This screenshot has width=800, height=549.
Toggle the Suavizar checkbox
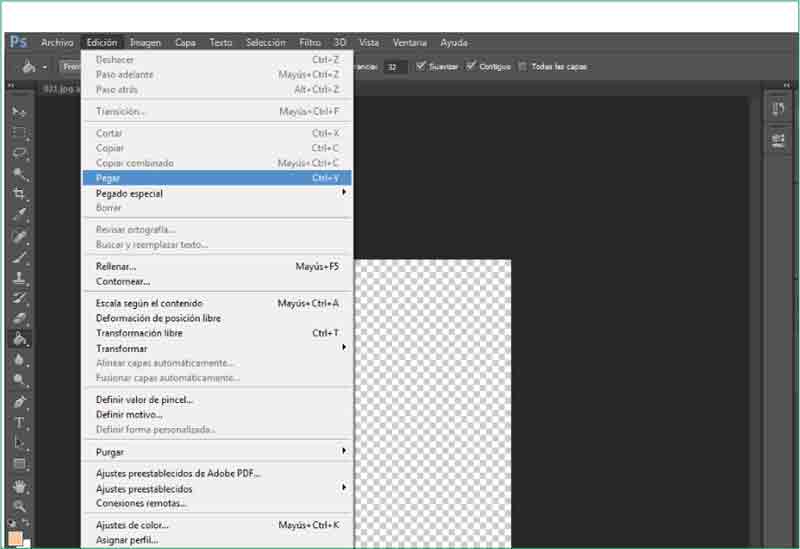(421, 66)
